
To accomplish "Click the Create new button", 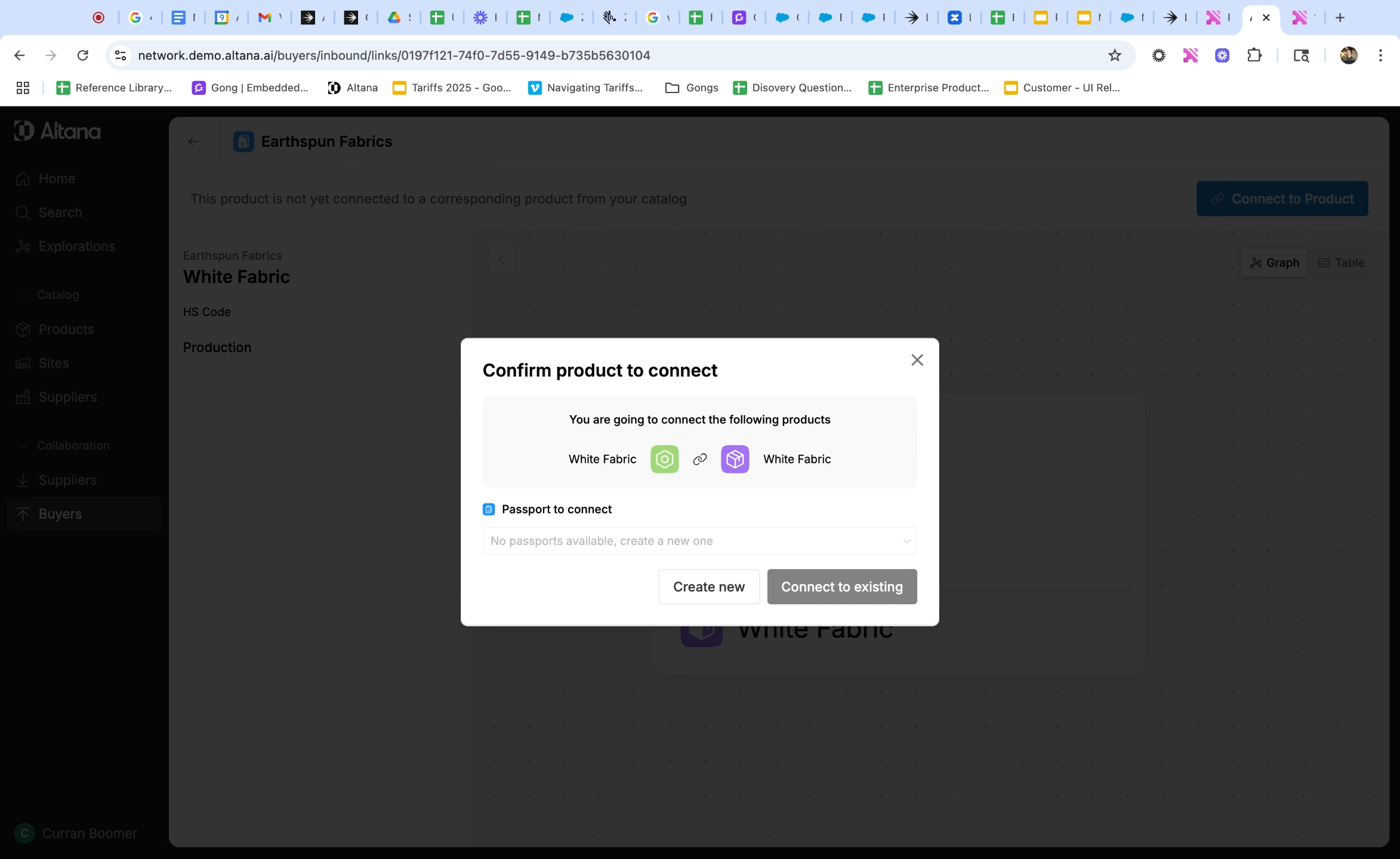I will (708, 586).
